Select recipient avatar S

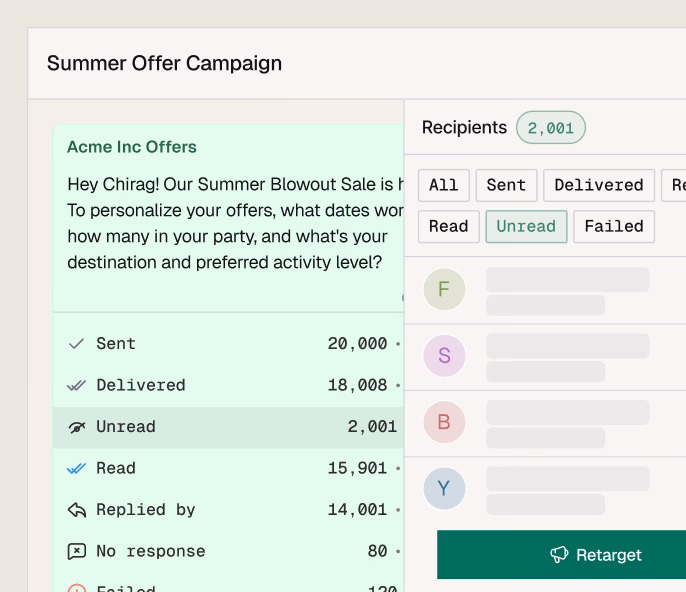pos(444,356)
